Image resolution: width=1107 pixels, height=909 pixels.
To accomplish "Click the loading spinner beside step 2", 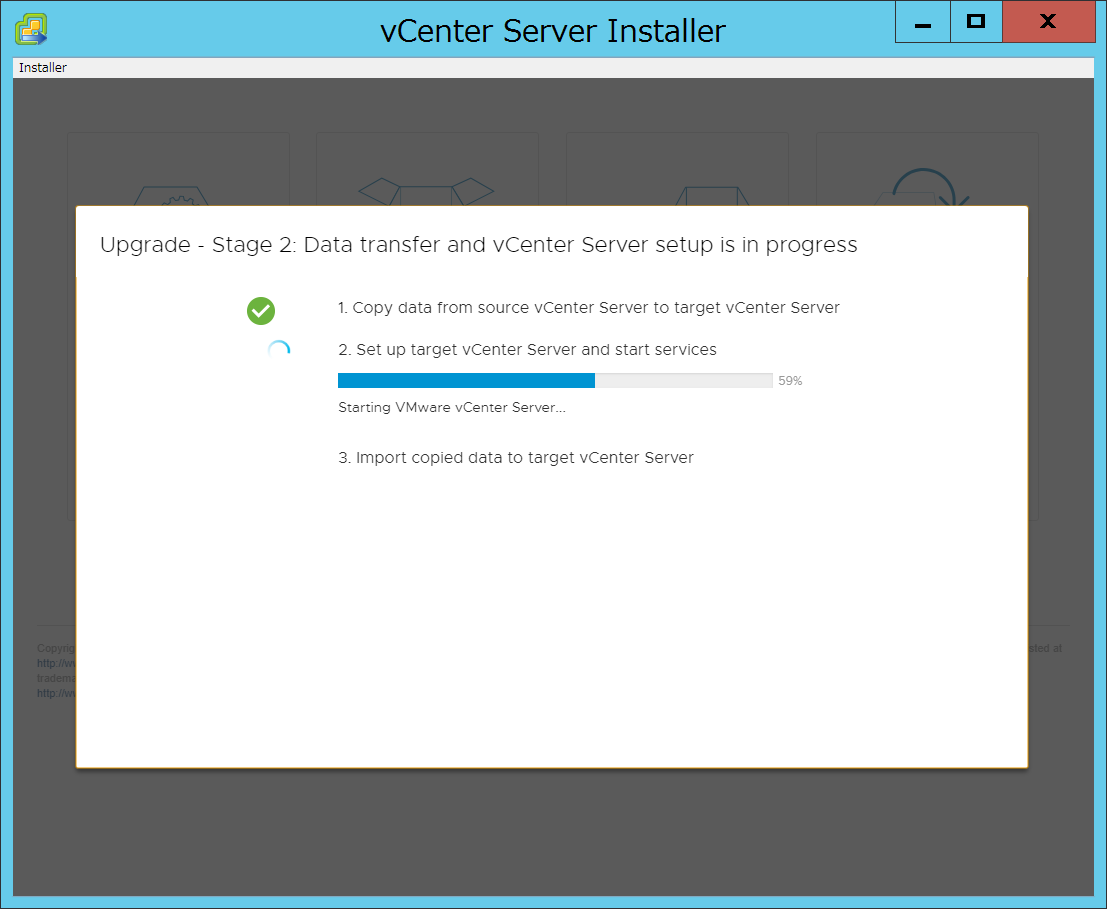I will (x=279, y=350).
